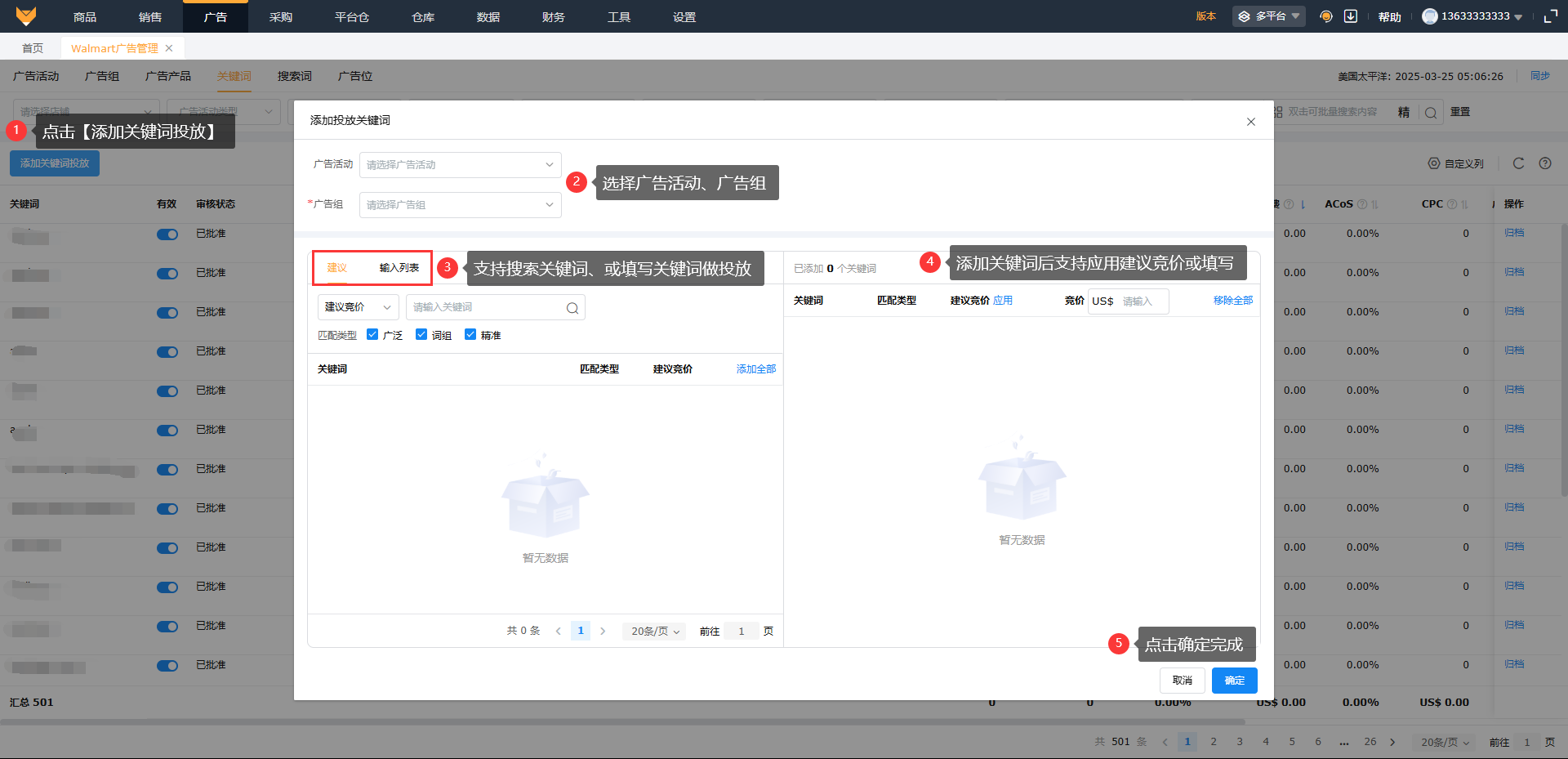Click the refresh icon beside 自定义列
This screenshot has width=1568, height=759.
click(x=1518, y=163)
